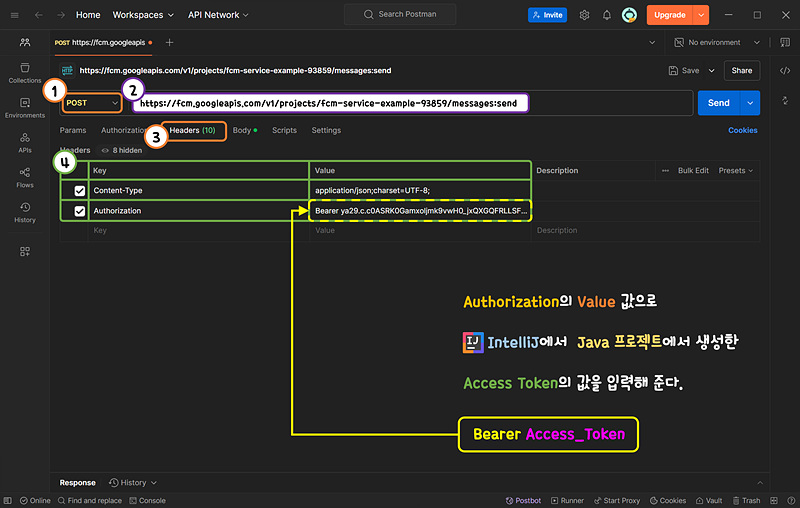800x508 pixels.
Task: Click the Invite button
Action: coord(547,15)
